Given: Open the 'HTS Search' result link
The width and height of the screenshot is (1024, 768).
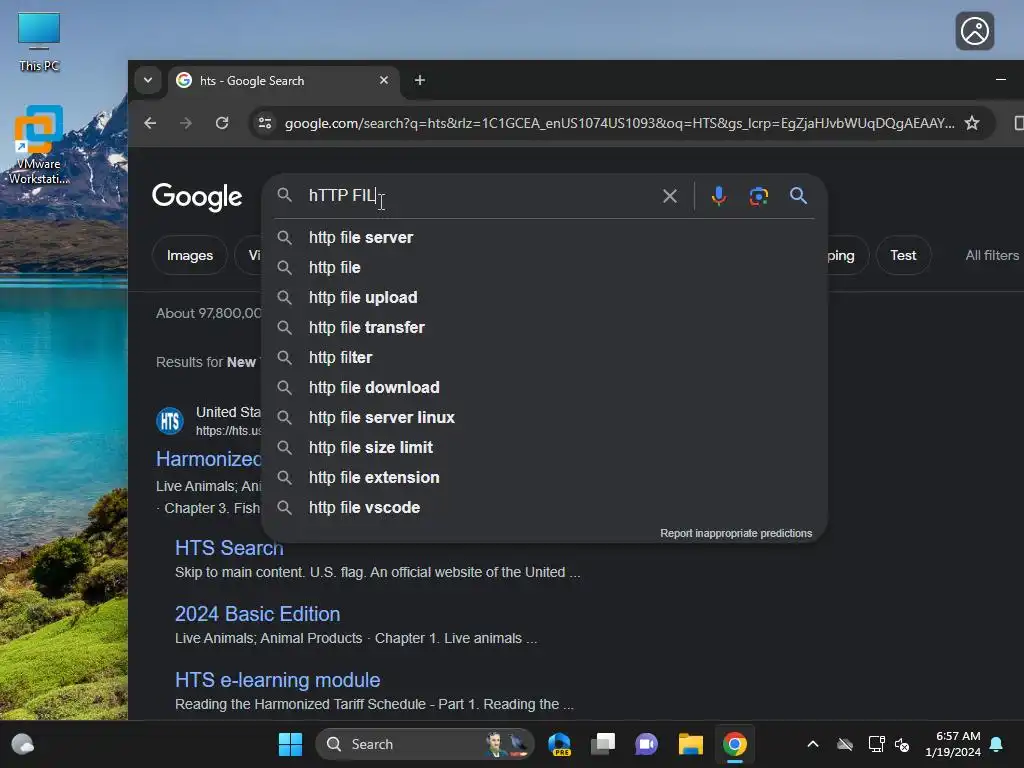Looking at the screenshot, I should coord(229,548).
